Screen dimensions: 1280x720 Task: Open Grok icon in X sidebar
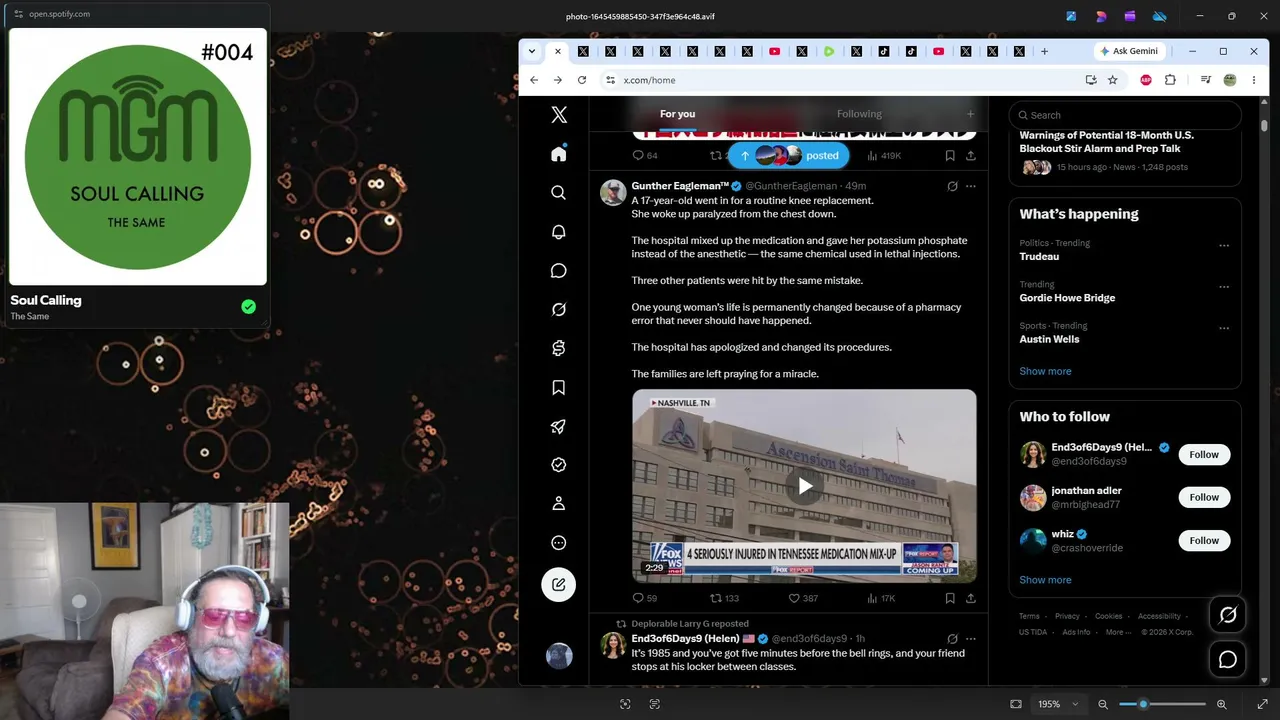pos(559,310)
